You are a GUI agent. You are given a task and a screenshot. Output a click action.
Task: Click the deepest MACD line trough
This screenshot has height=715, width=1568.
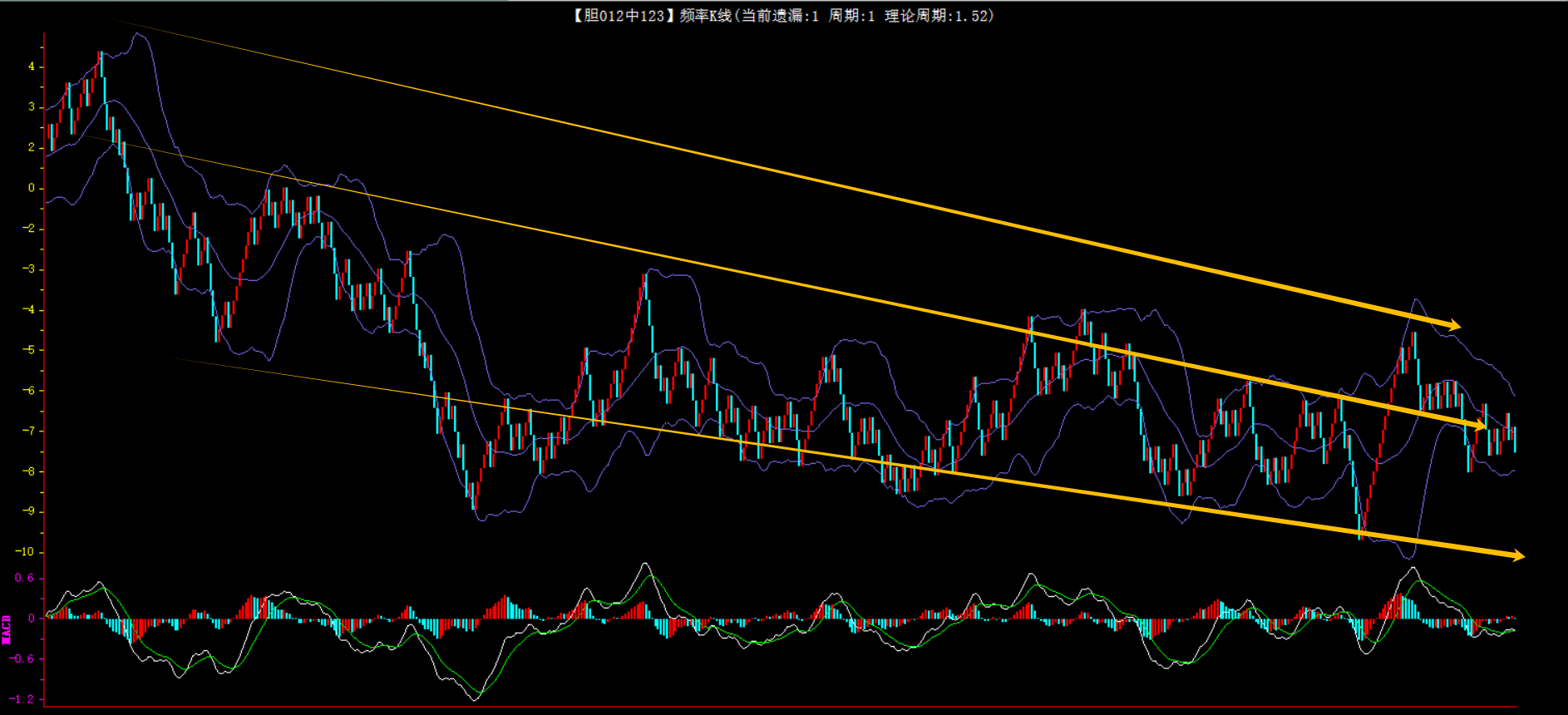pos(476,699)
